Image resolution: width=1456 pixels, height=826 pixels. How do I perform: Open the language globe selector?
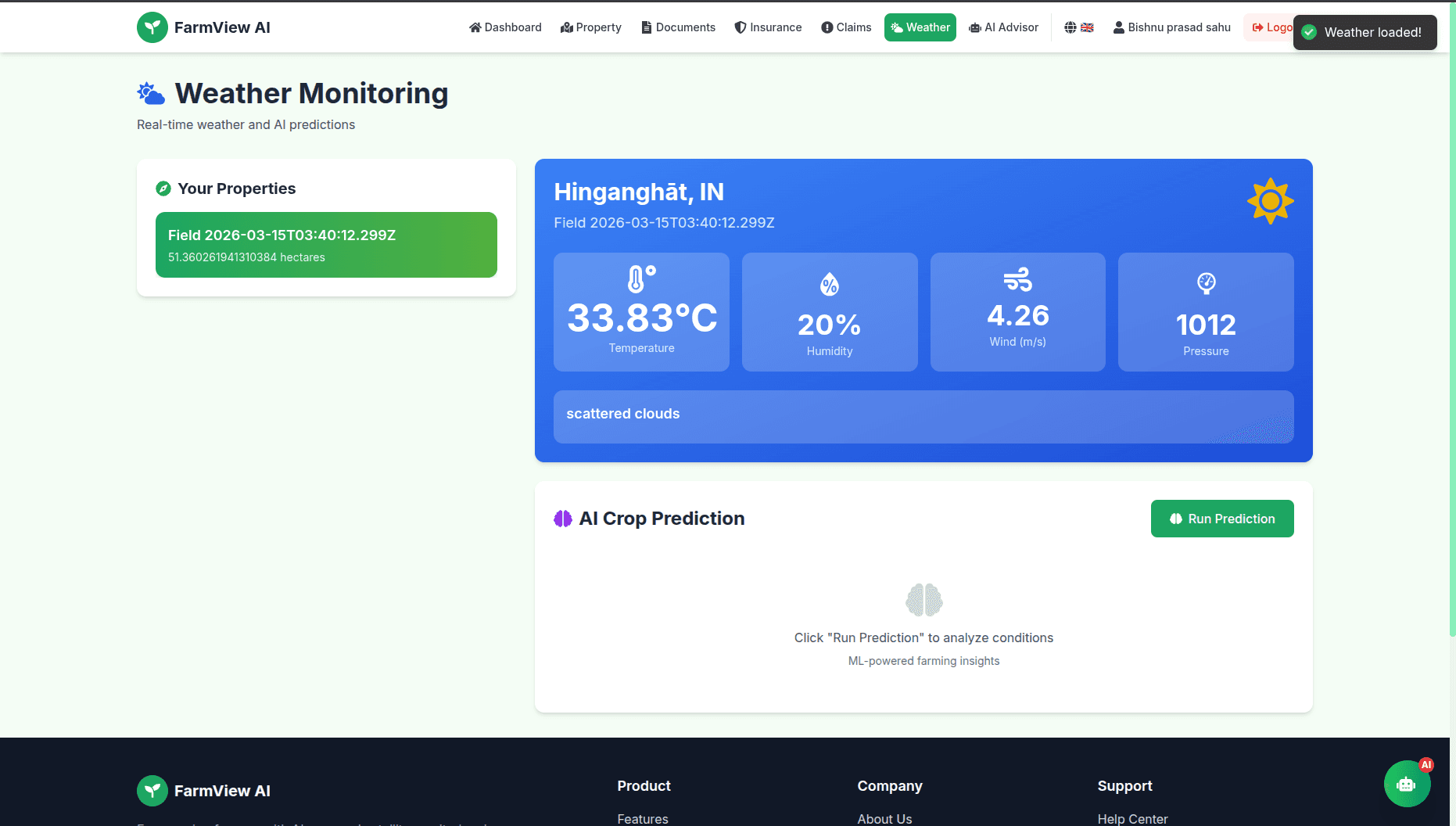1070,27
